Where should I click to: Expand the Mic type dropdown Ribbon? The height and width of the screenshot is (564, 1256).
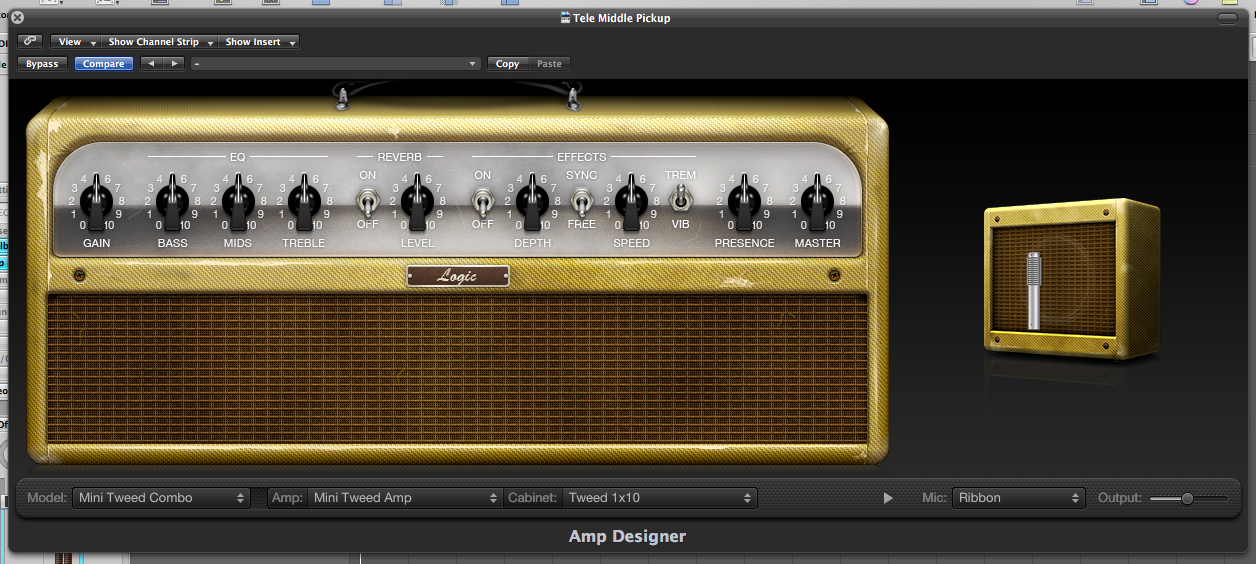click(1018, 497)
